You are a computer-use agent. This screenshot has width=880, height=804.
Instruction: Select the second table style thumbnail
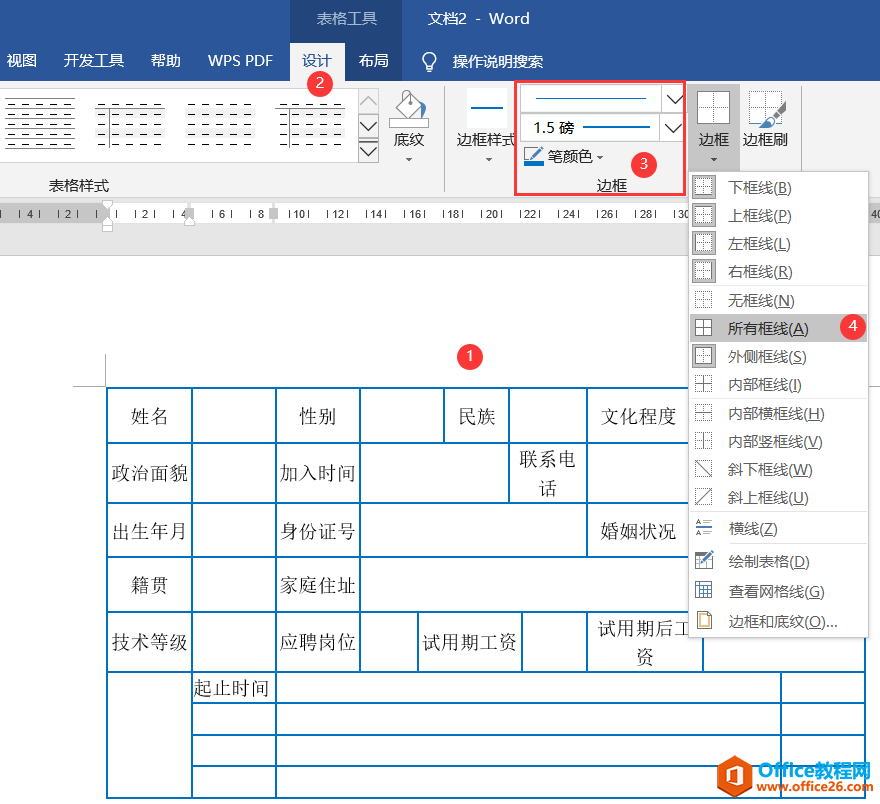[130, 124]
